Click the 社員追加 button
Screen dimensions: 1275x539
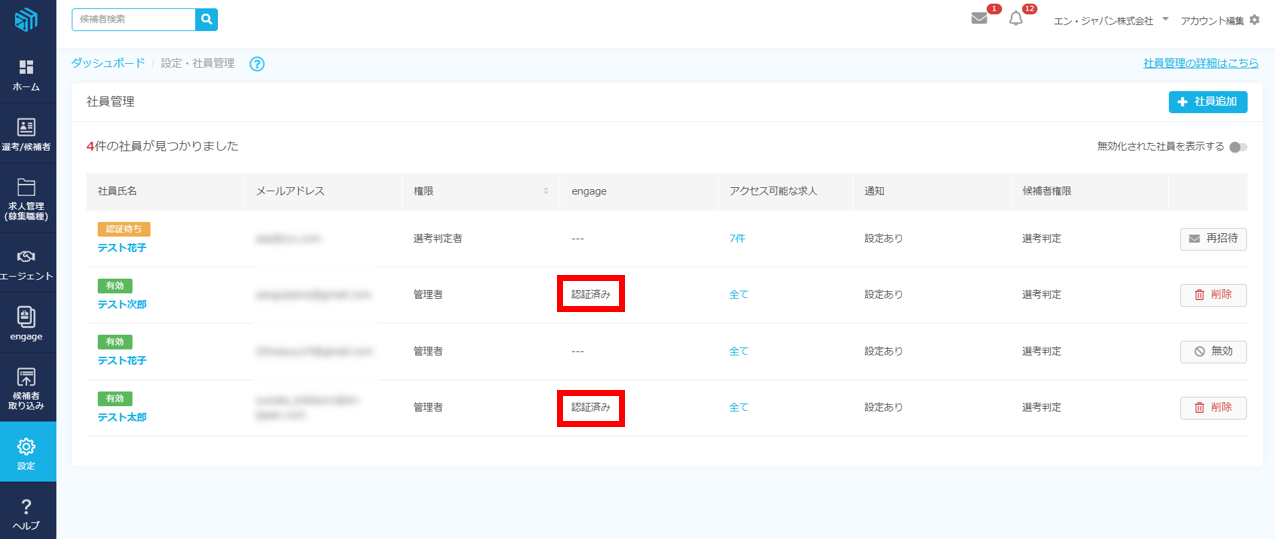1207,102
